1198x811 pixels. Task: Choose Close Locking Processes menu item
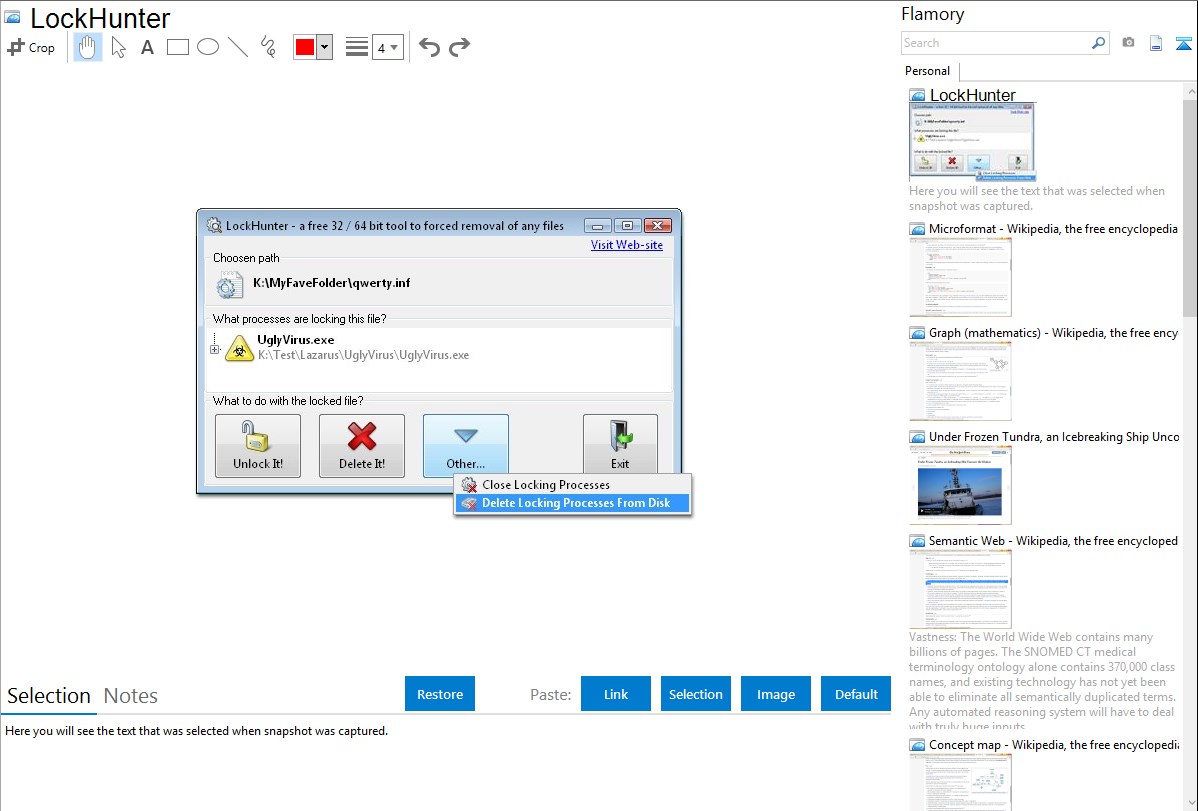[x=573, y=485]
